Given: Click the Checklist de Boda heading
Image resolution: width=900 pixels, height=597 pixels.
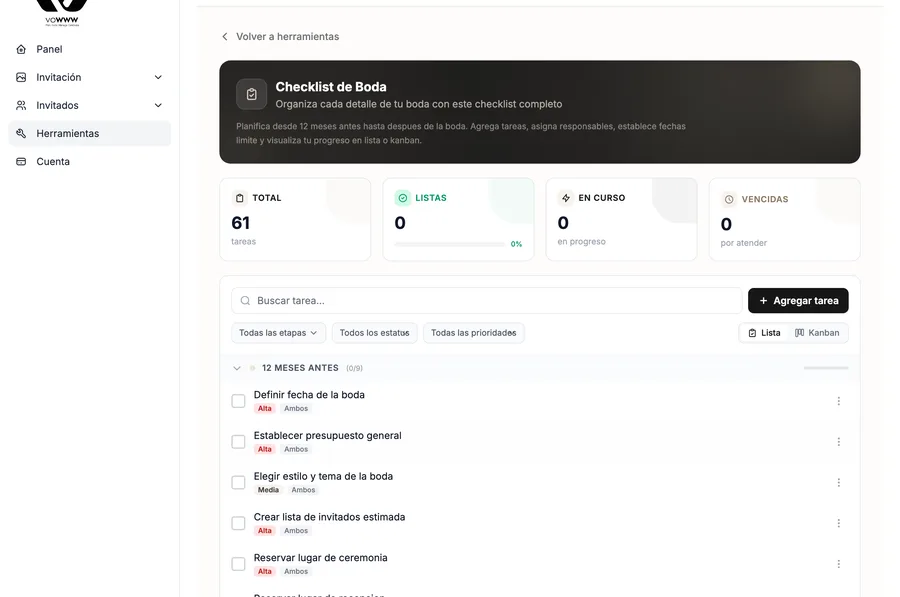Looking at the screenshot, I should 331,87.
